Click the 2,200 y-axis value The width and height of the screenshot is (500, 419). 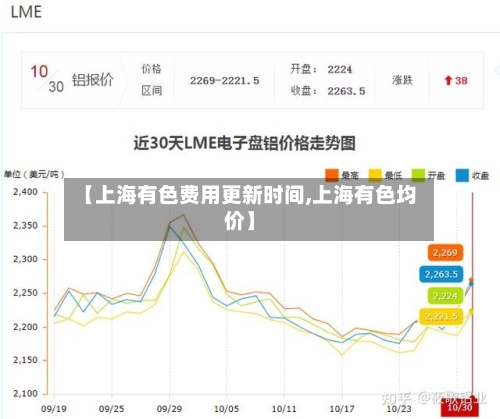click(25, 327)
